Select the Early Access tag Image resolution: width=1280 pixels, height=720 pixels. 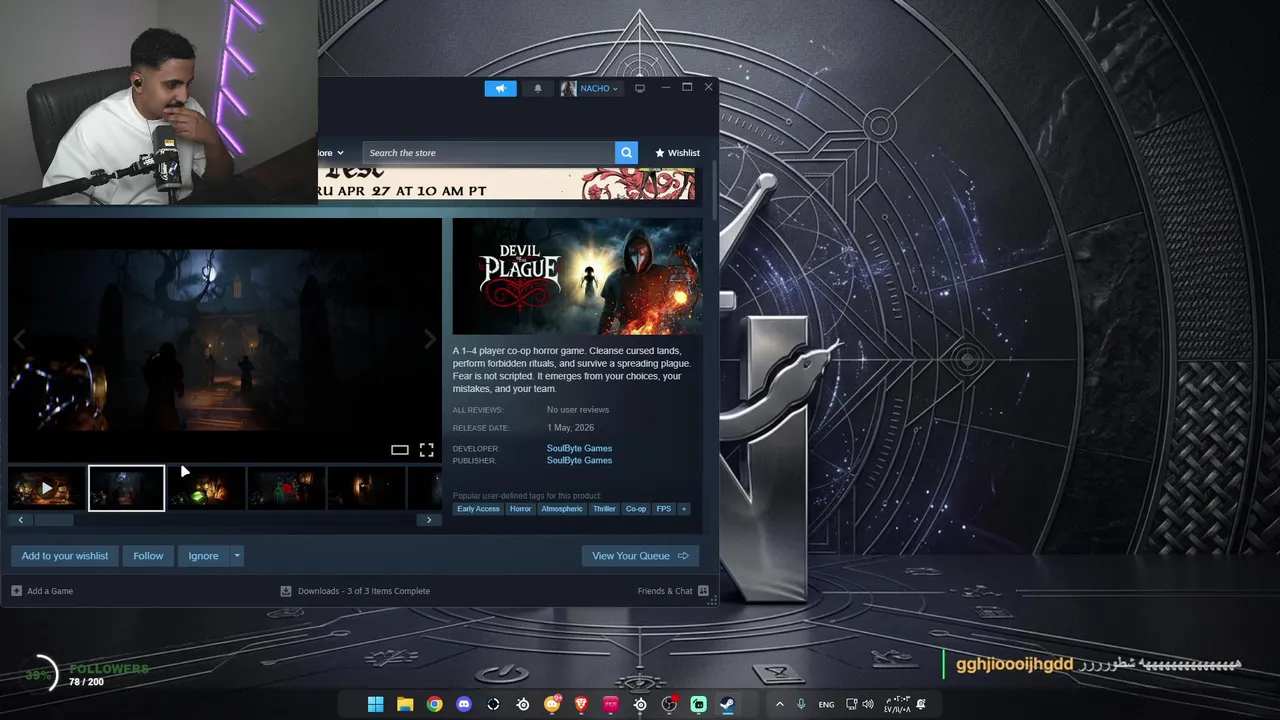click(478, 509)
